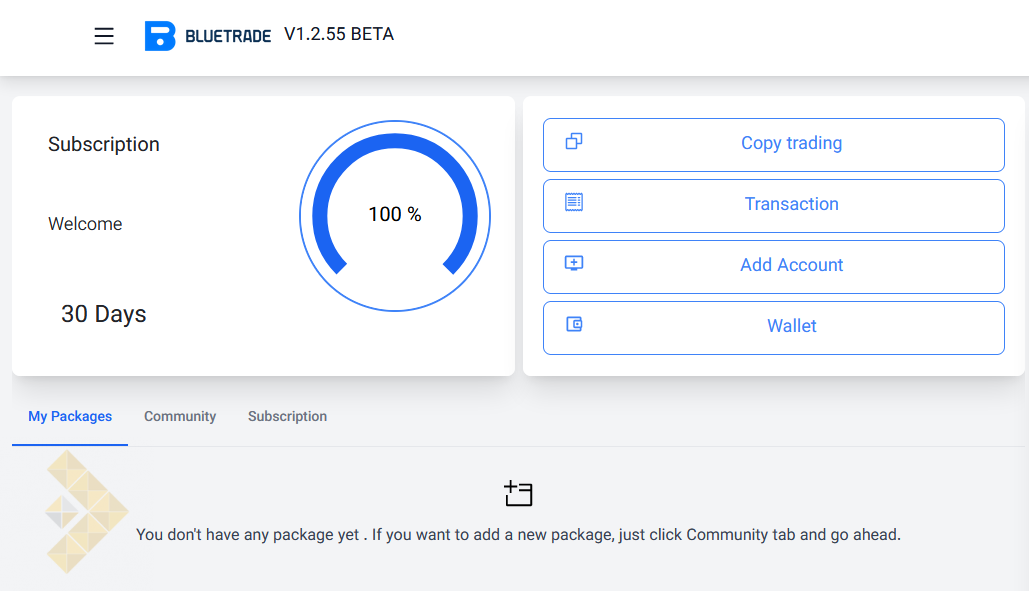Click the empty package icon above the message
Viewport: 1029px width, 591px height.
(x=518, y=493)
